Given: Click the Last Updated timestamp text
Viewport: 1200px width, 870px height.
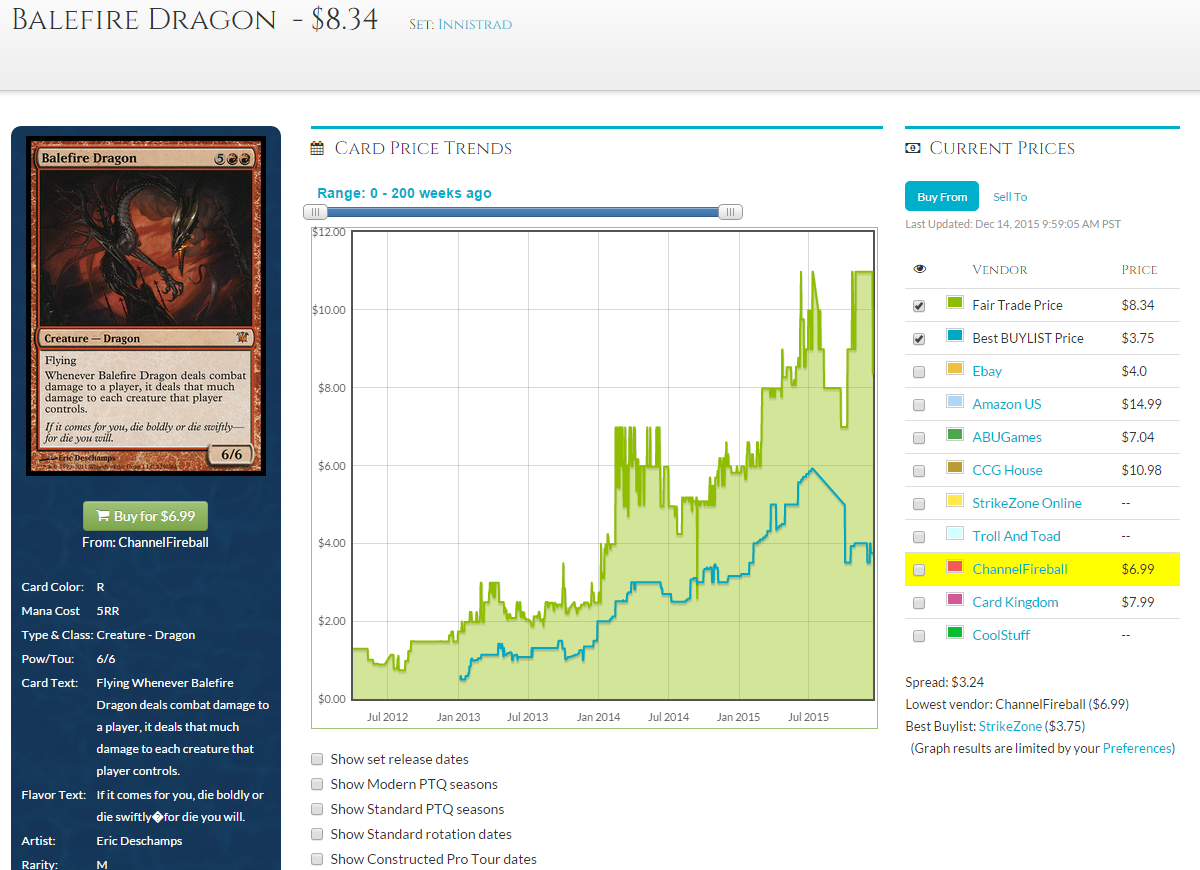Looking at the screenshot, I should [1013, 224].
